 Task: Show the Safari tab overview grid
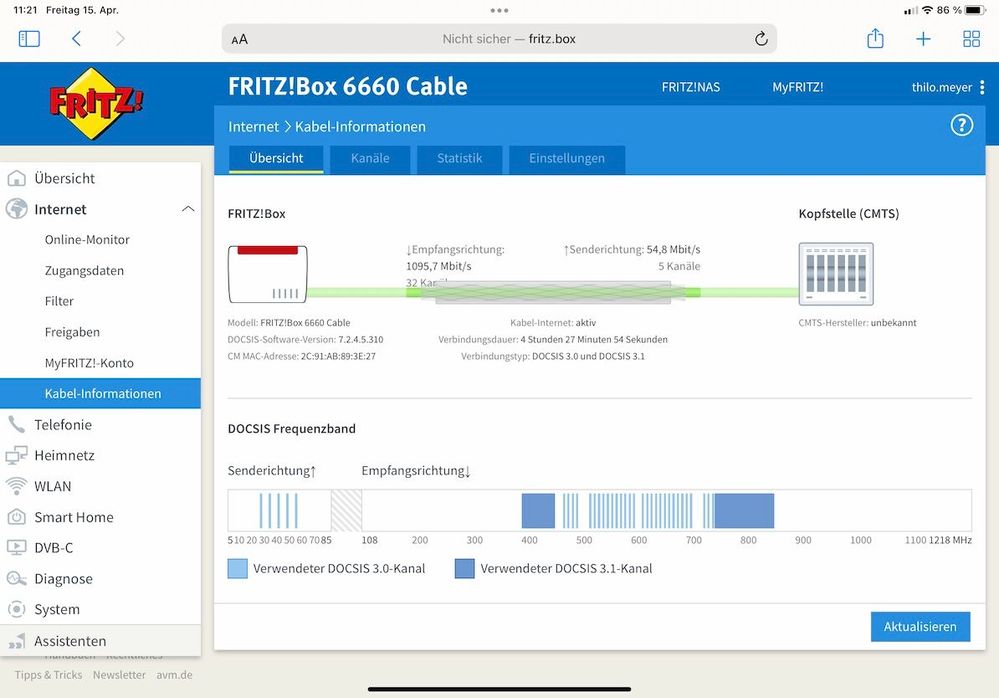(x=972, y=39)
